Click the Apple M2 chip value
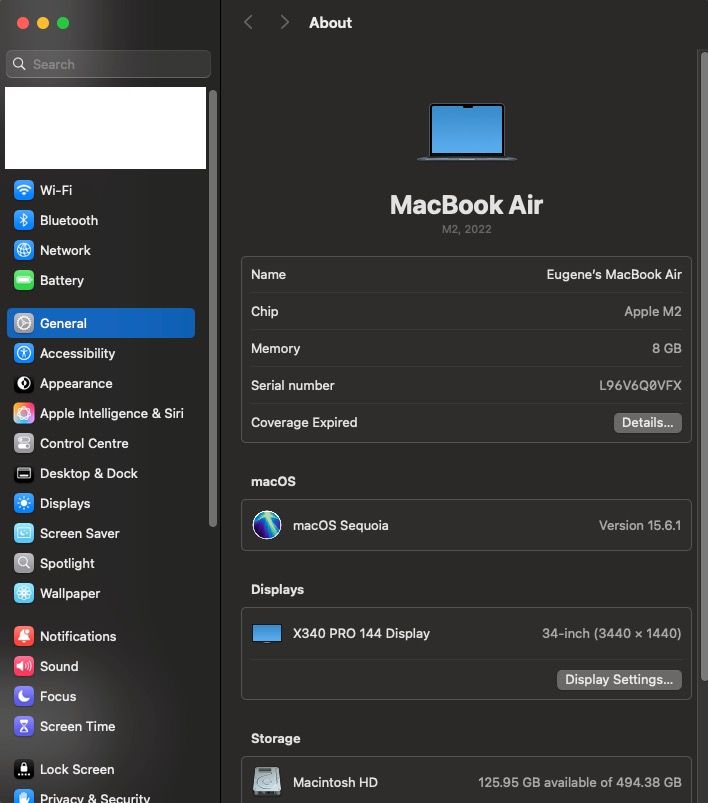The image size is (708, 803). click(x=653, y=311)
